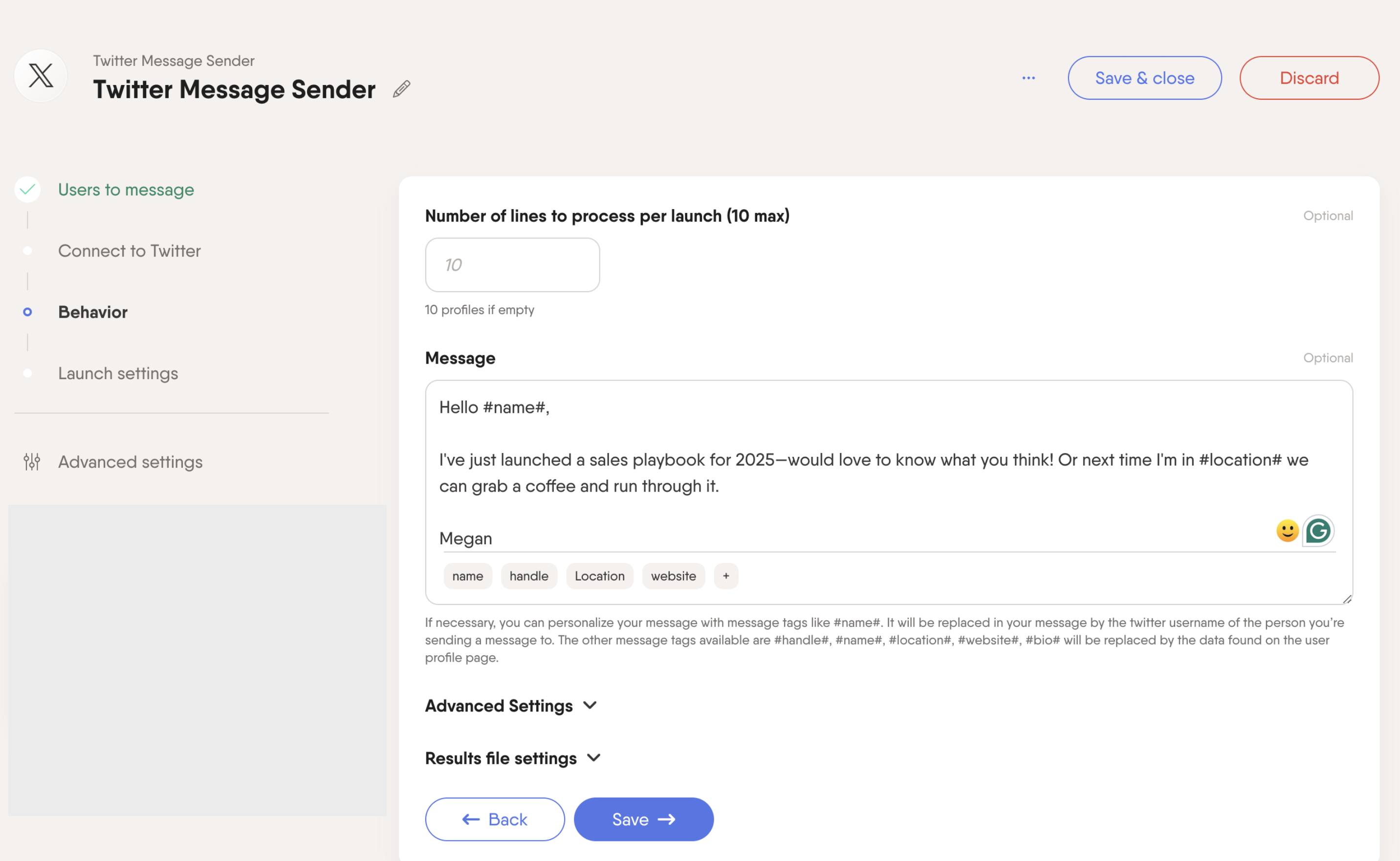1400x861 pixels.
Task: Click the Discard button
Action: coord(1309,78)
